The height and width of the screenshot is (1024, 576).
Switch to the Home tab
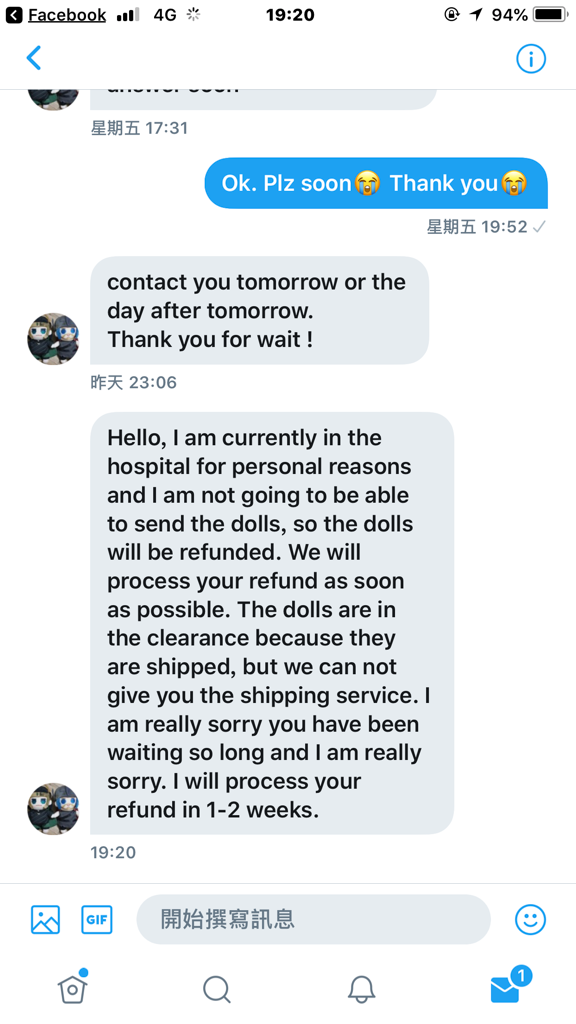tap(72, 986)
